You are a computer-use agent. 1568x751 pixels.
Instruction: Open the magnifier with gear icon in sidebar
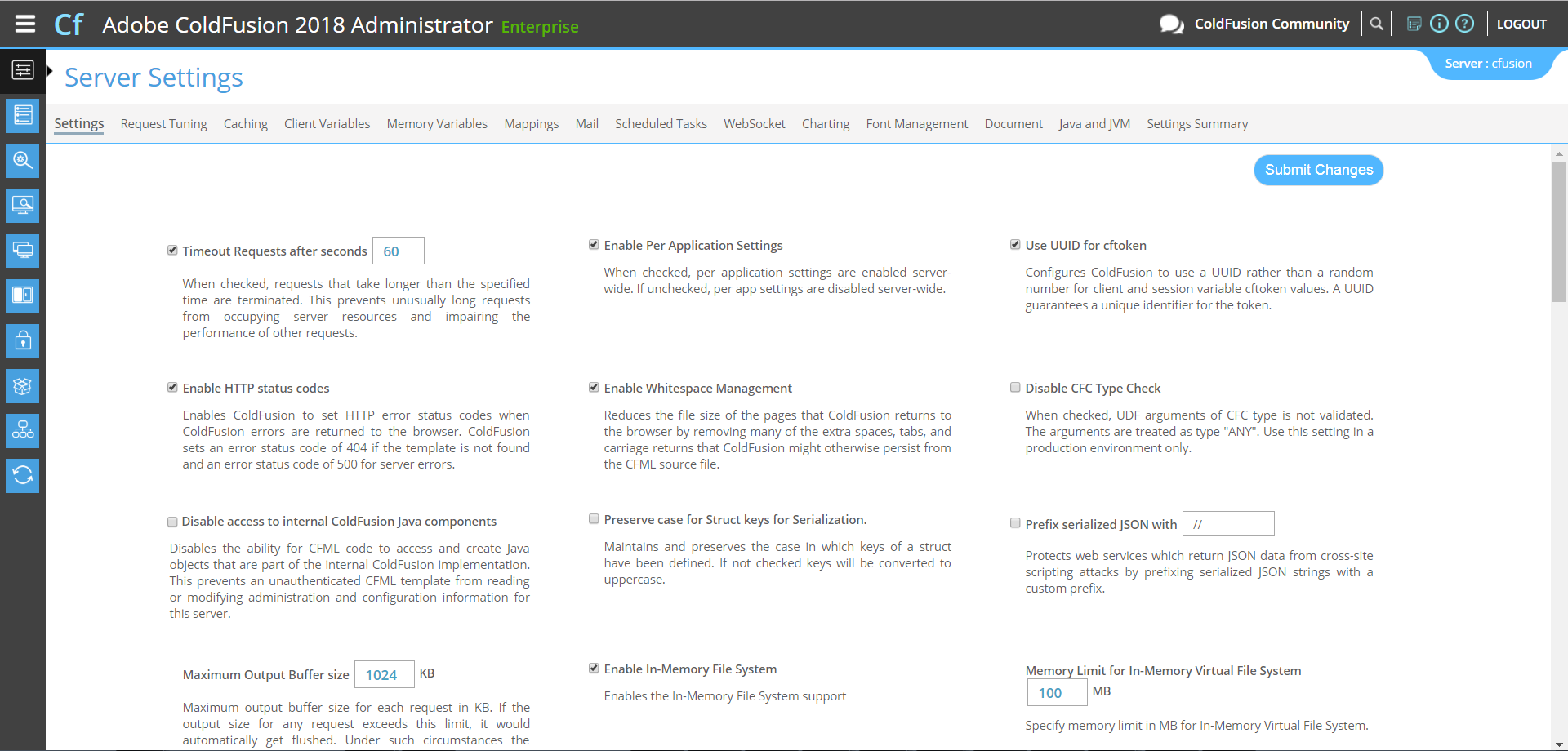click(x=23, y=160)
